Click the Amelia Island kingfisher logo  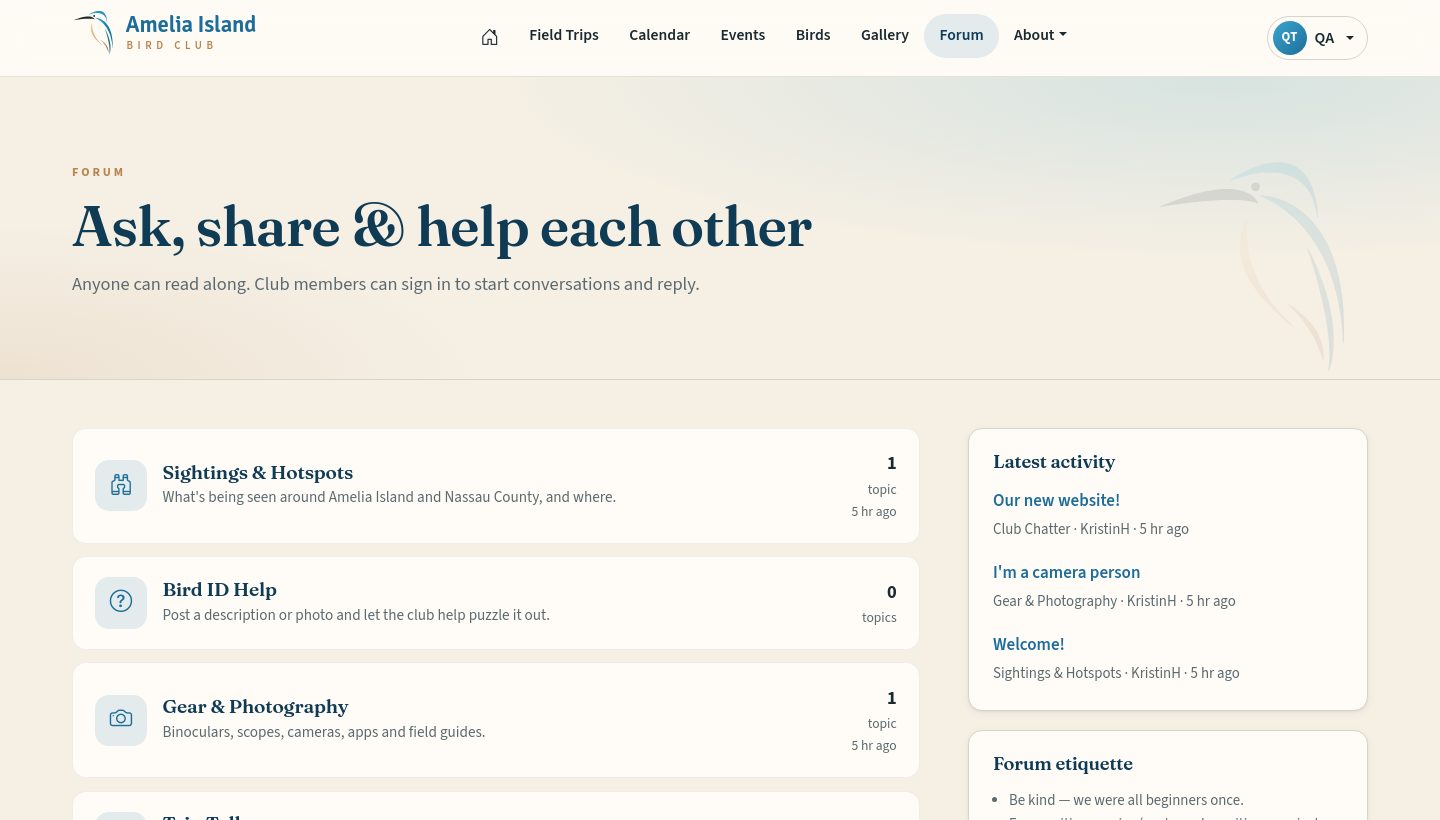point(93,32)
